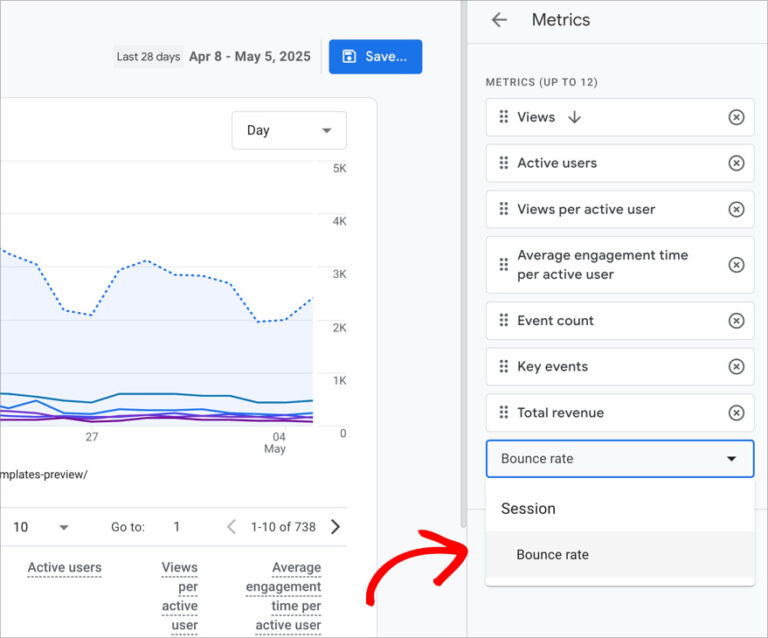Remove the Event count metric
This screenshot has height=638, width=768.
736,321
